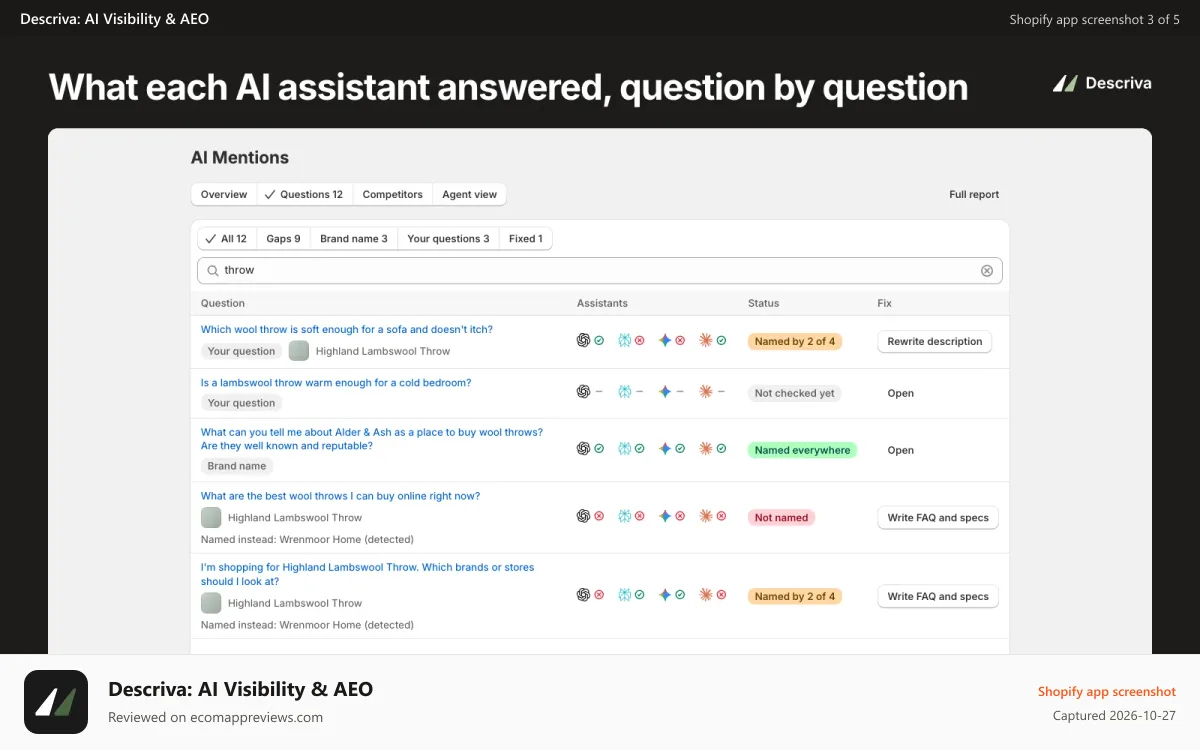This screenshot has height=750, width=1200.
Task: Click the Descriva logo beside the headline
Action: pyautogui.click(x=1102, y=83)
